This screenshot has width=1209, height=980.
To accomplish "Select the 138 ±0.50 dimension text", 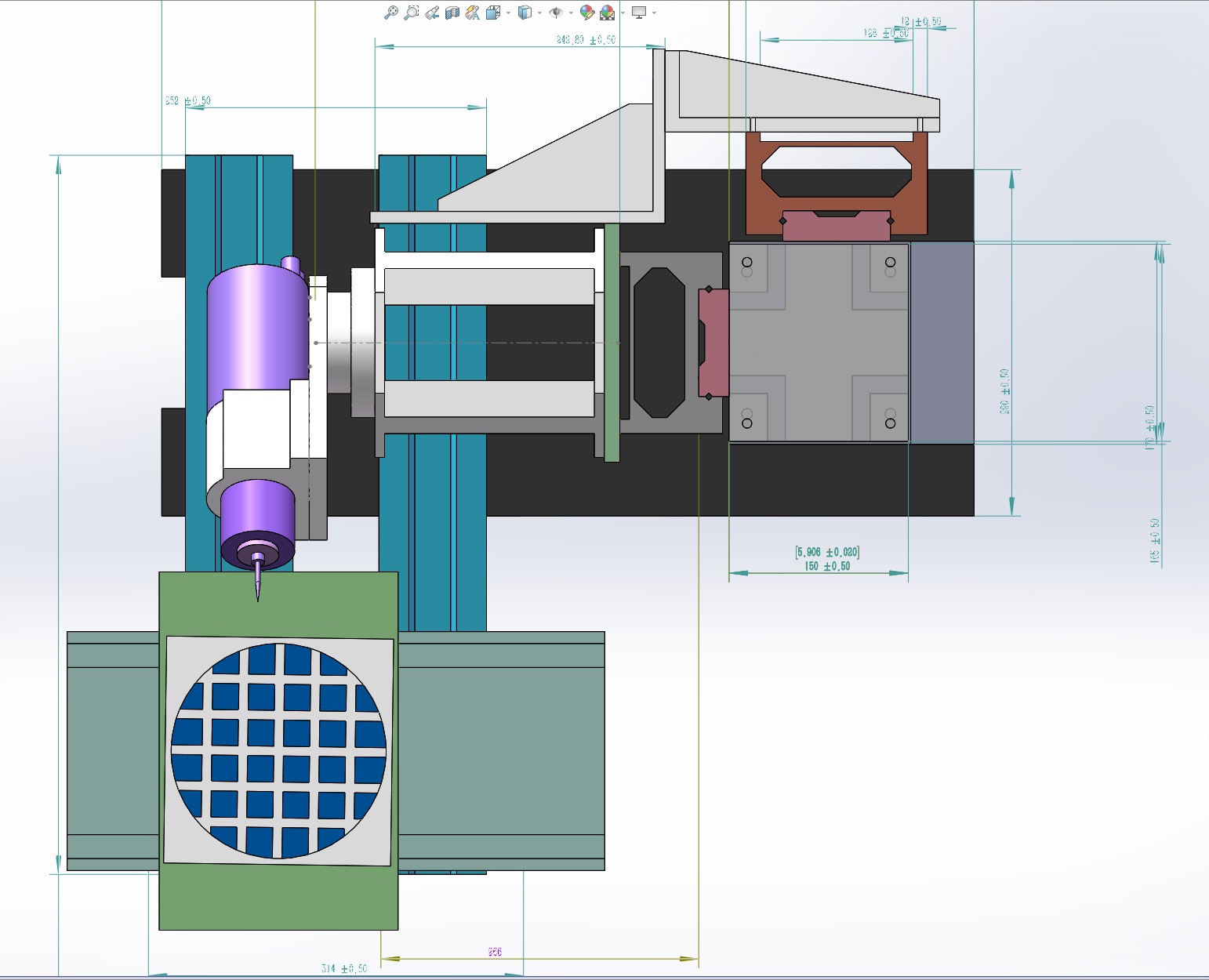I will 886,33.
